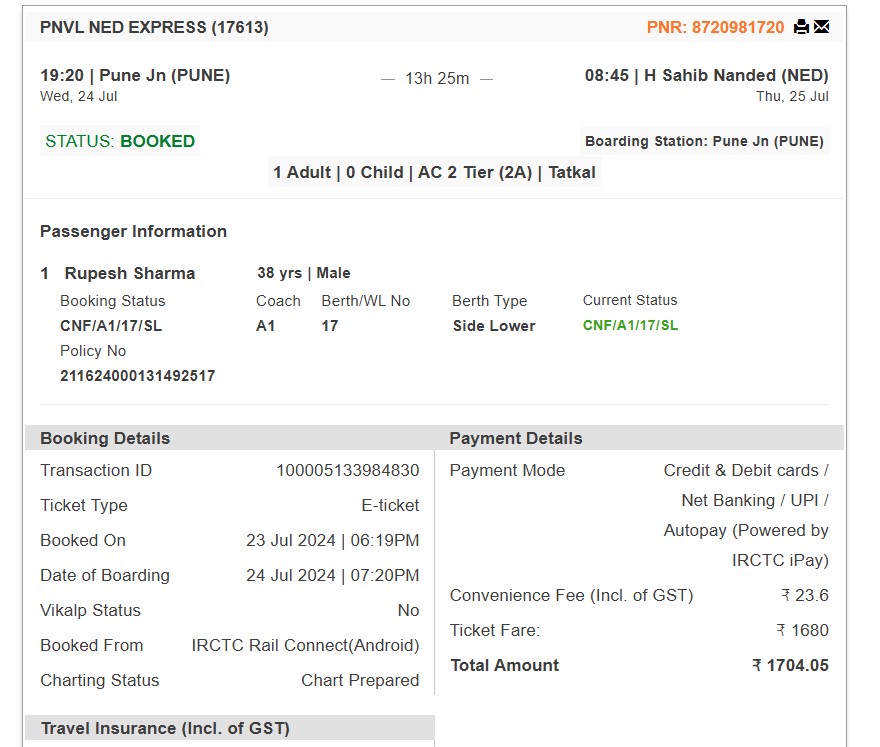Click the PNVL NED EXPRESS train title

(154, 27)
